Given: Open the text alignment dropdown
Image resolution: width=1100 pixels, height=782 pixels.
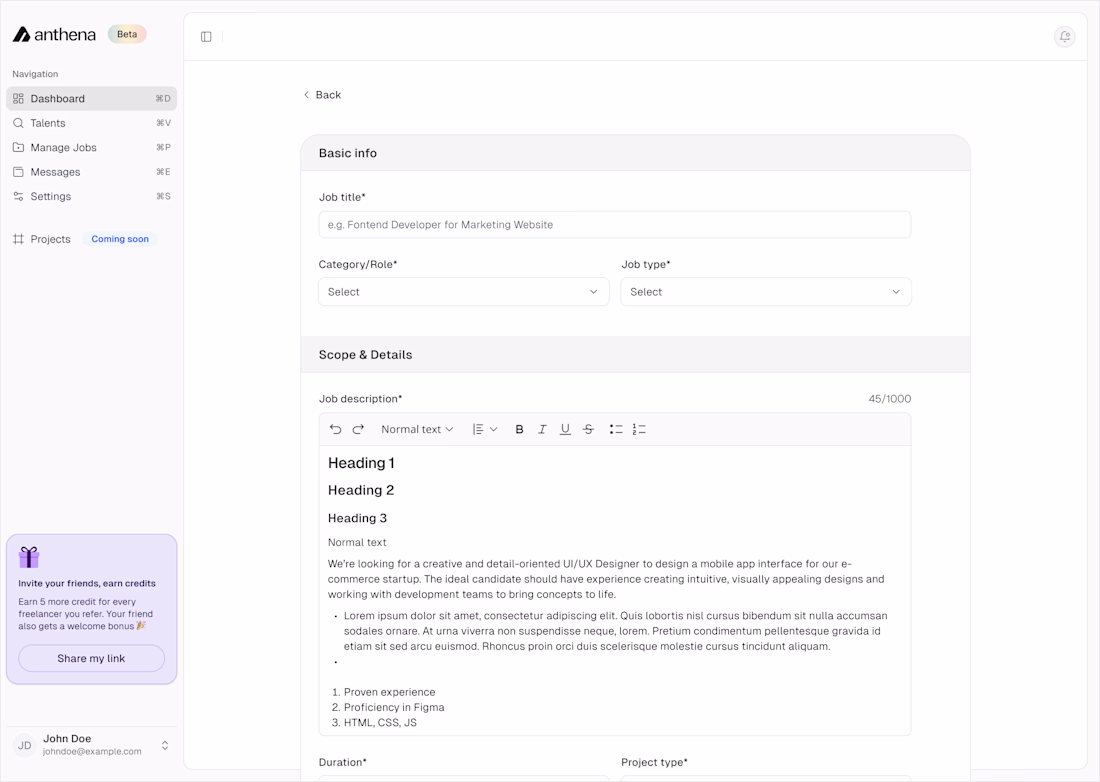Looking at the screenshot, I should coord(485,429).
